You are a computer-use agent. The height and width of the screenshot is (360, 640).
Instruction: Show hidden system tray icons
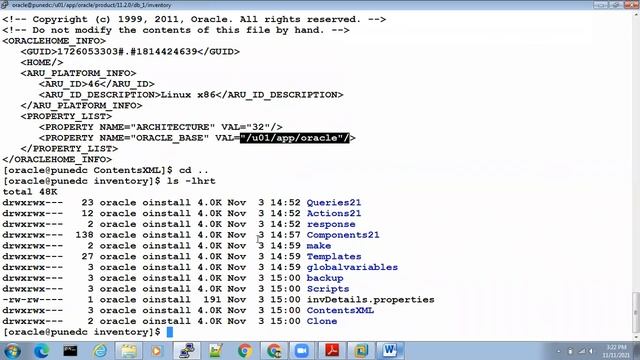pyautogui.click(x=558, y=351)
